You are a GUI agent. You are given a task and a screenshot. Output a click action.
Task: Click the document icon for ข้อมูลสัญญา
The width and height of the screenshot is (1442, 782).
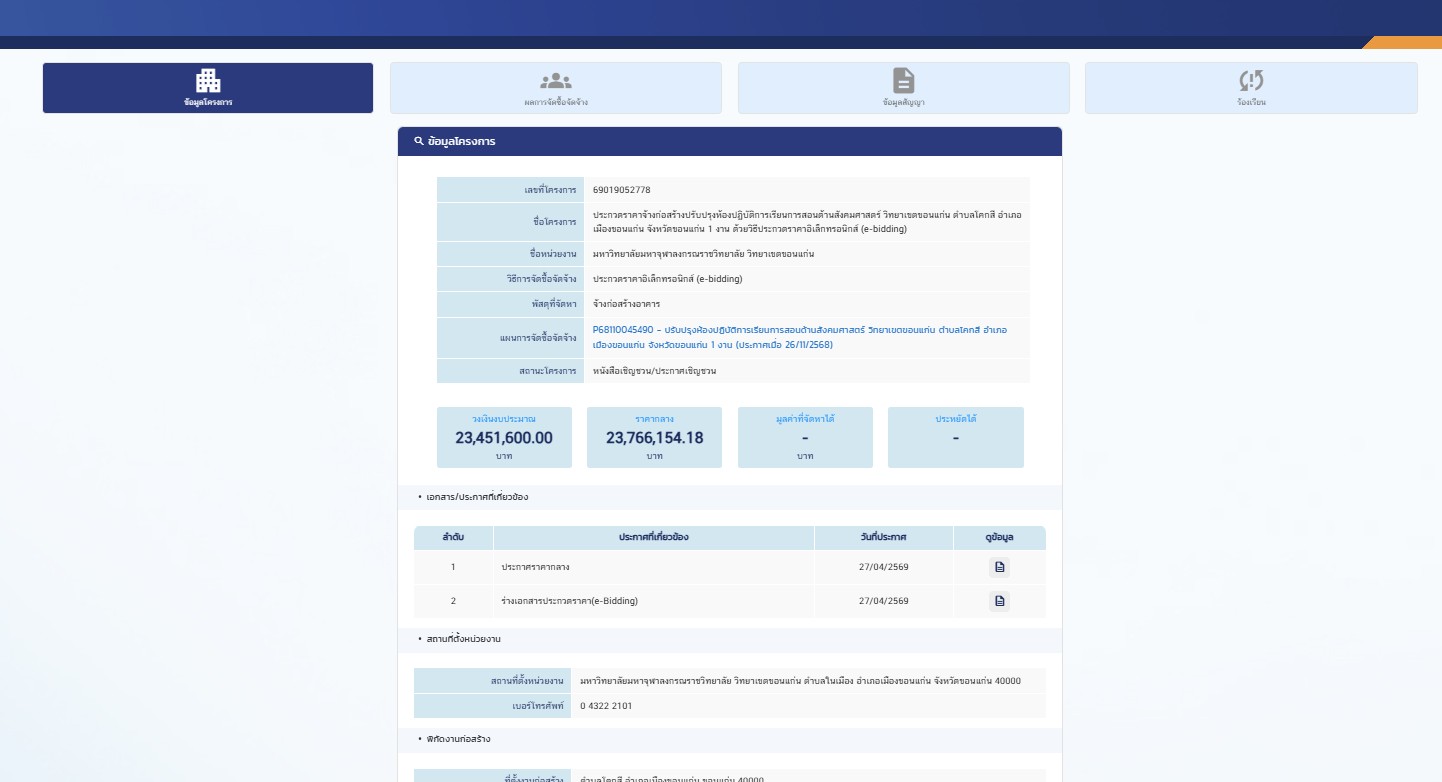[x=903, y=81]
